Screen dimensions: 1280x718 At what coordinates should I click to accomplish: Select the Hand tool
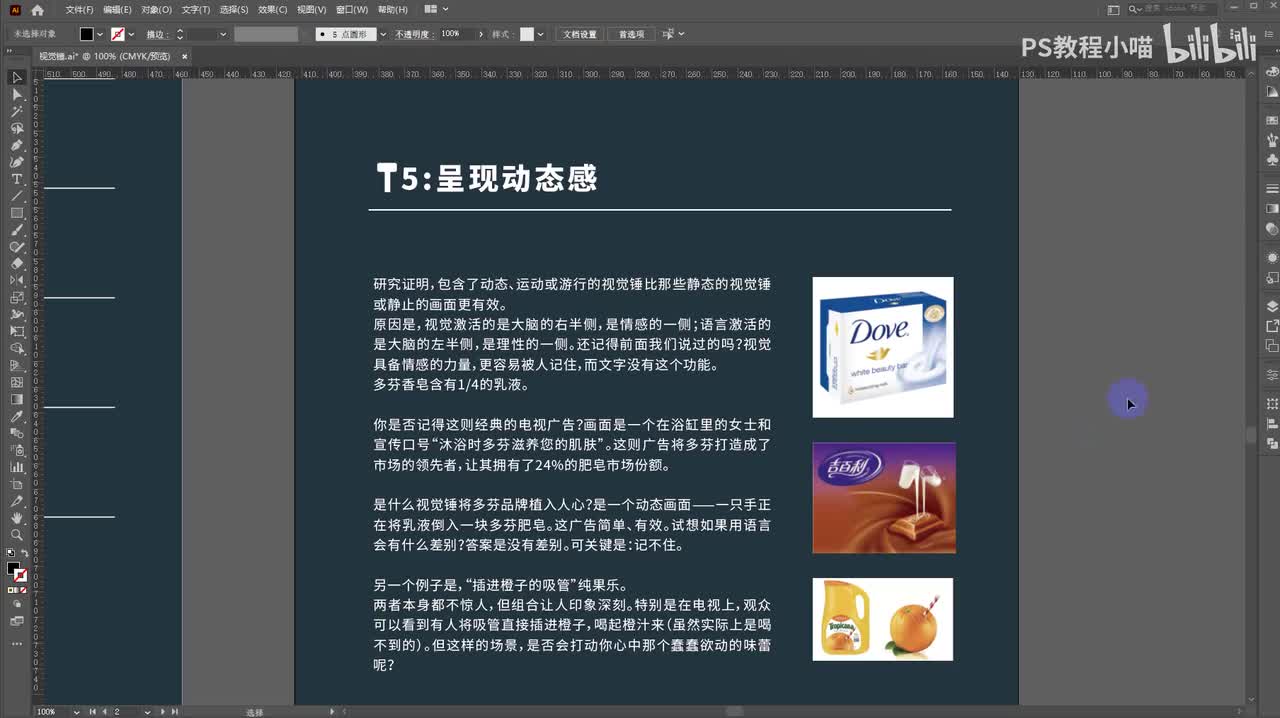point(17,518)
